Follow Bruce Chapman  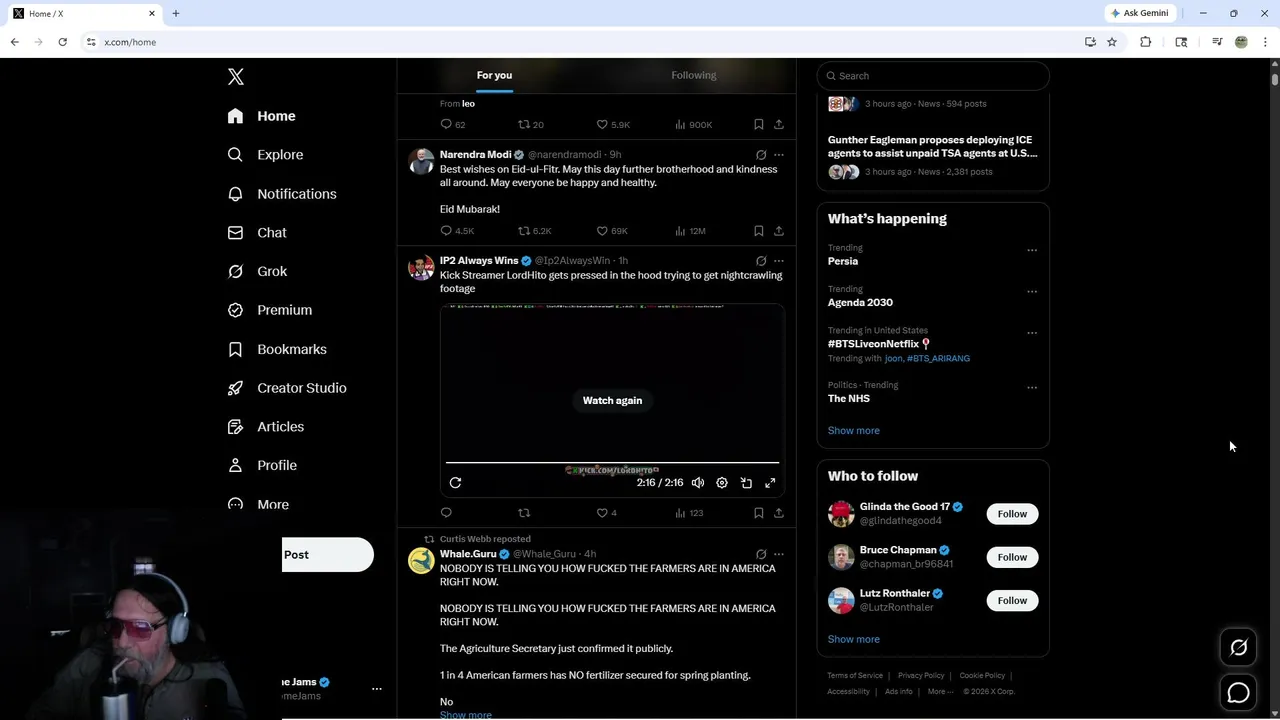click(1012, 557)
